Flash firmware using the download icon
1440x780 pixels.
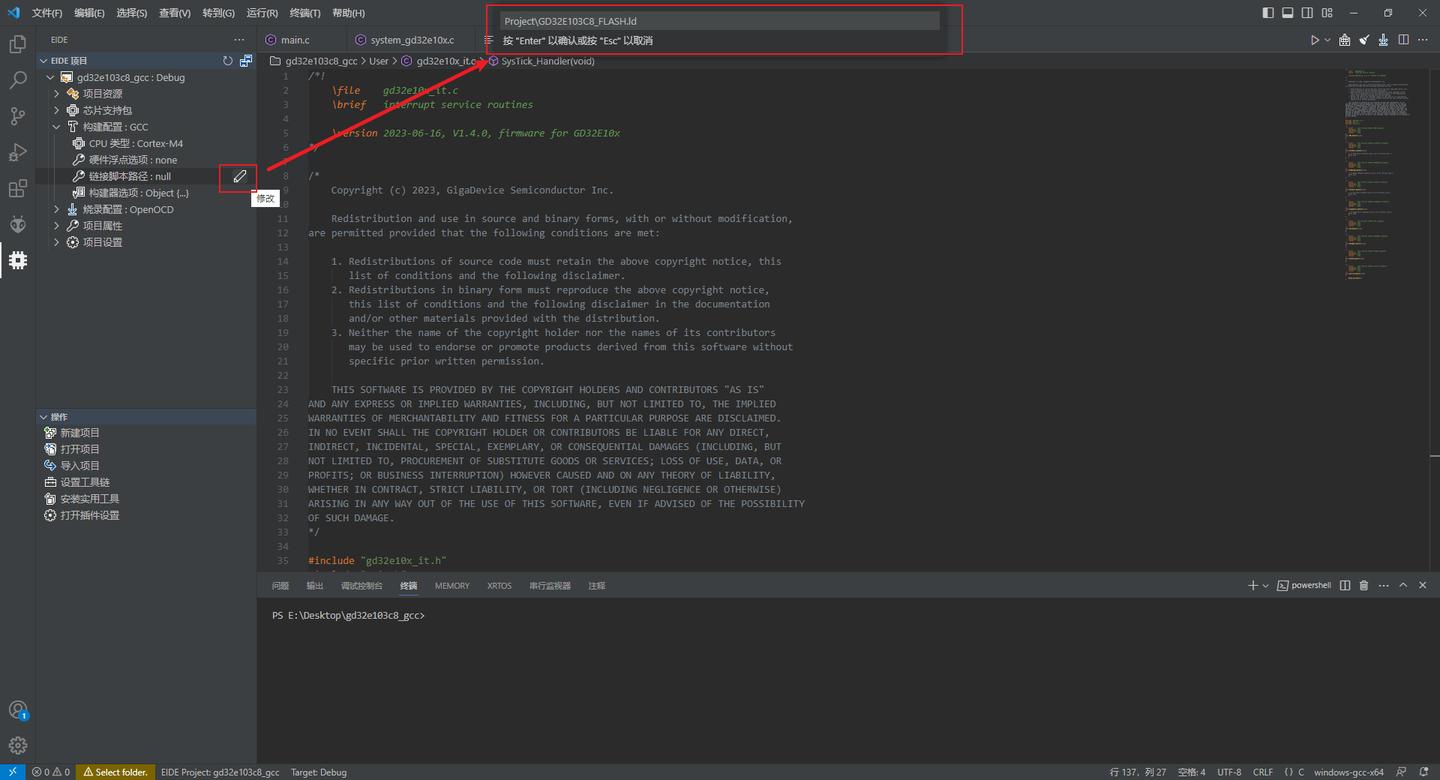[1385, 40]
